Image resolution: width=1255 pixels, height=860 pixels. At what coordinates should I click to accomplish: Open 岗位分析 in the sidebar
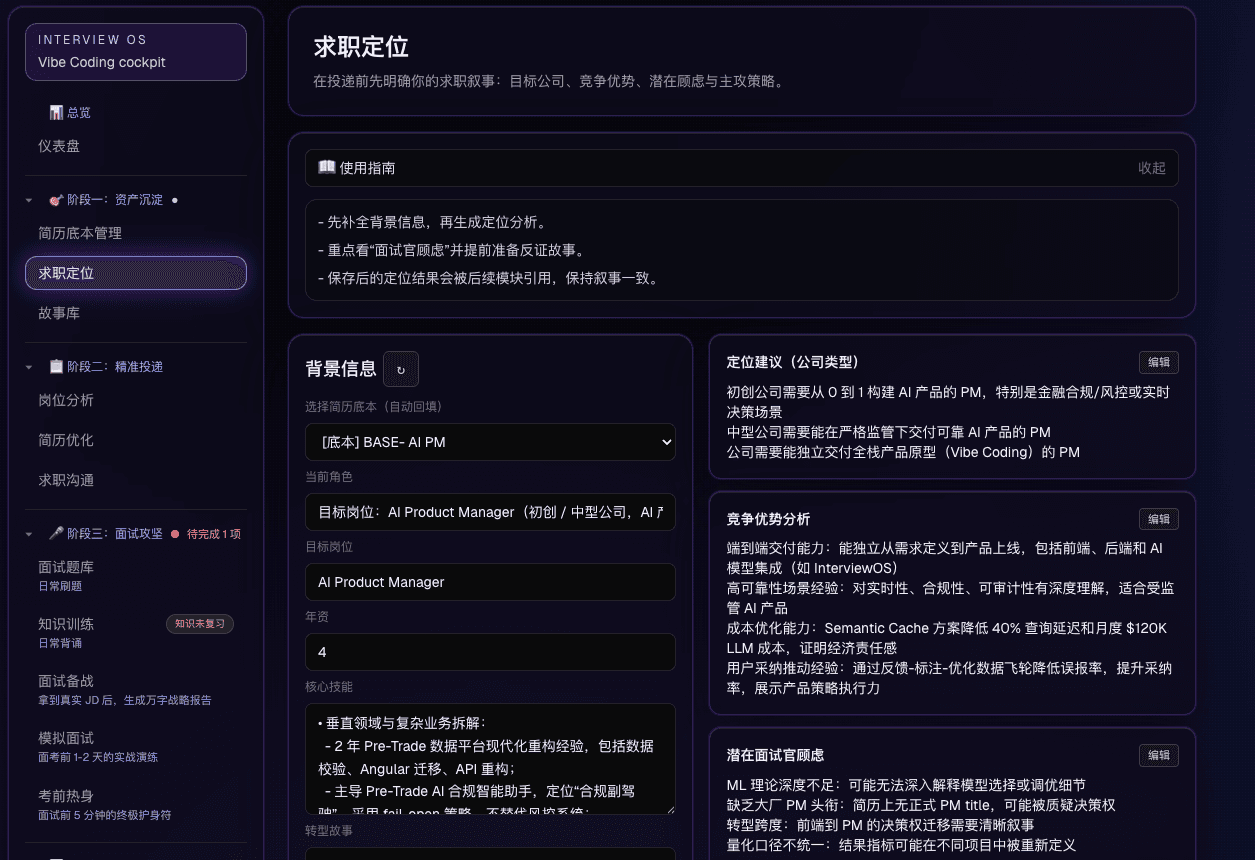tap(136, 400)
